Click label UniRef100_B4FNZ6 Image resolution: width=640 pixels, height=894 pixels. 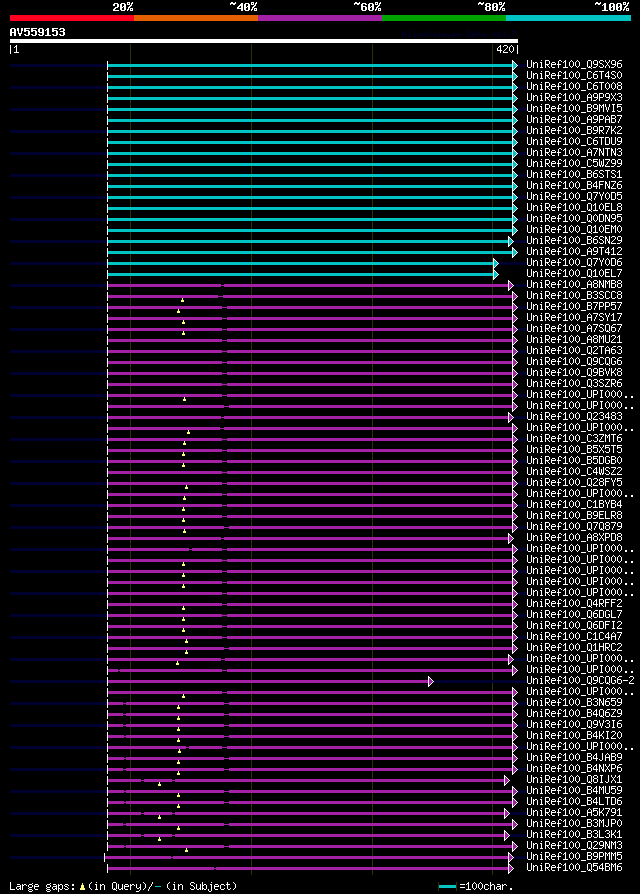tap(574, 186)
